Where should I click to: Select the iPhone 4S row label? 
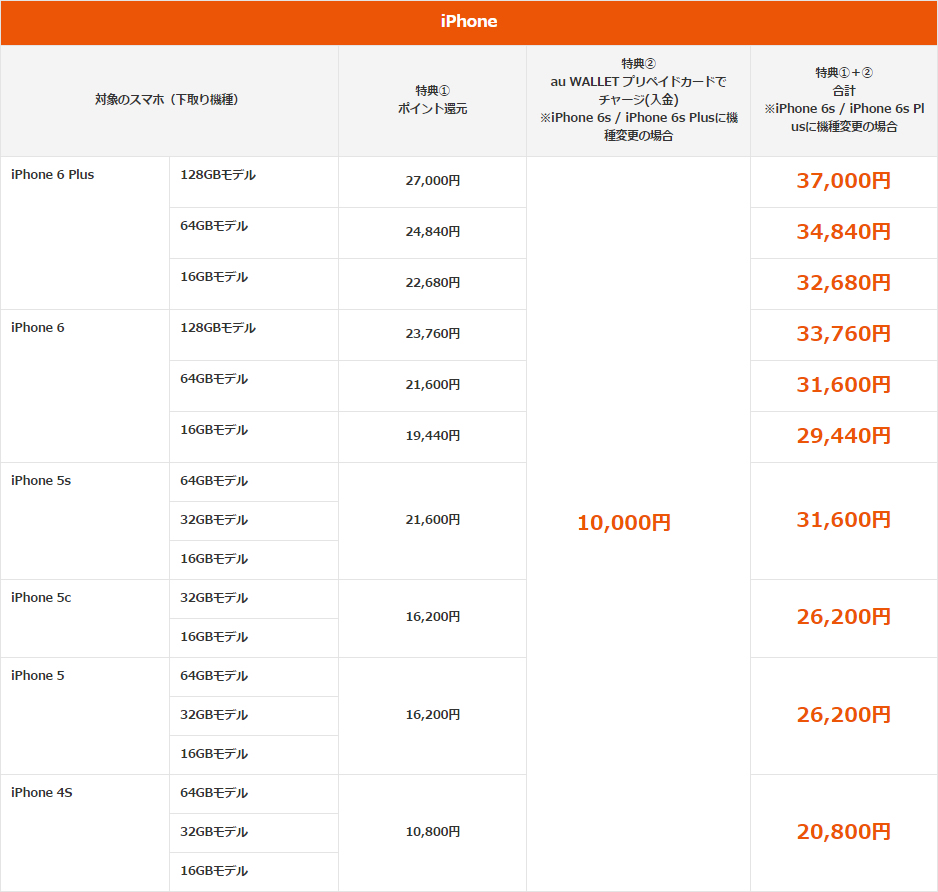pyautogui.click(x=42, y=793)
